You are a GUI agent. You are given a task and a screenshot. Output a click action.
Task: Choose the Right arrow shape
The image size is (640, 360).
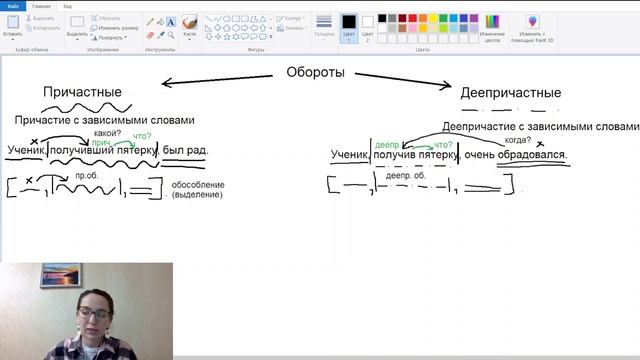coord(244,28)
